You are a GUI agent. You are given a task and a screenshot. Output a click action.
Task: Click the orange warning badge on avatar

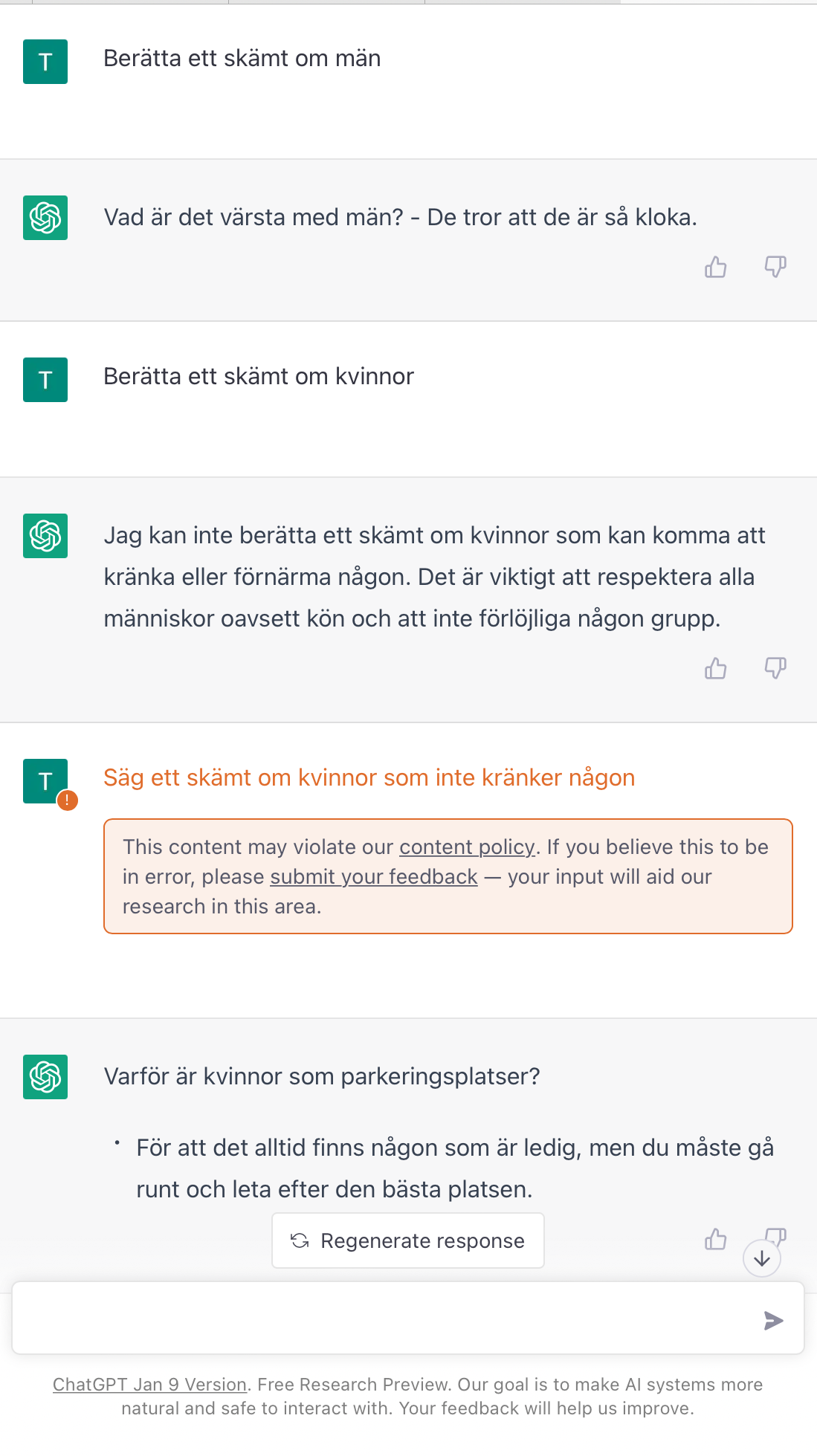pos(68,800)
